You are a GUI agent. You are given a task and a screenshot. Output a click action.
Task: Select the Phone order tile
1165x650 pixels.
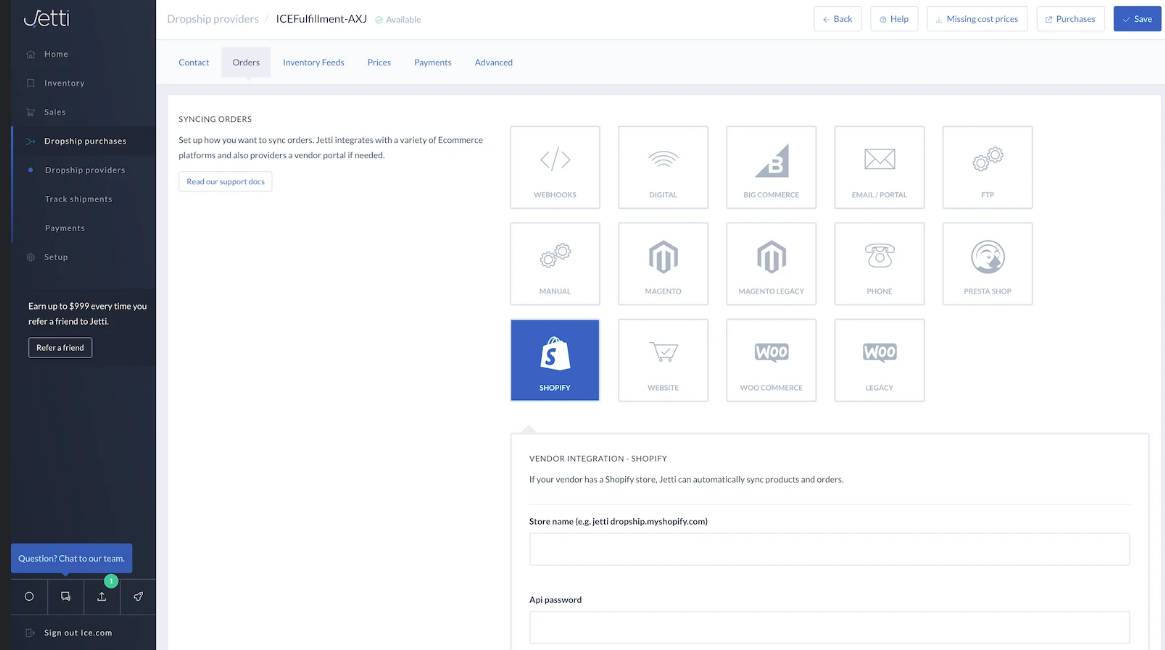coord(879,264)
